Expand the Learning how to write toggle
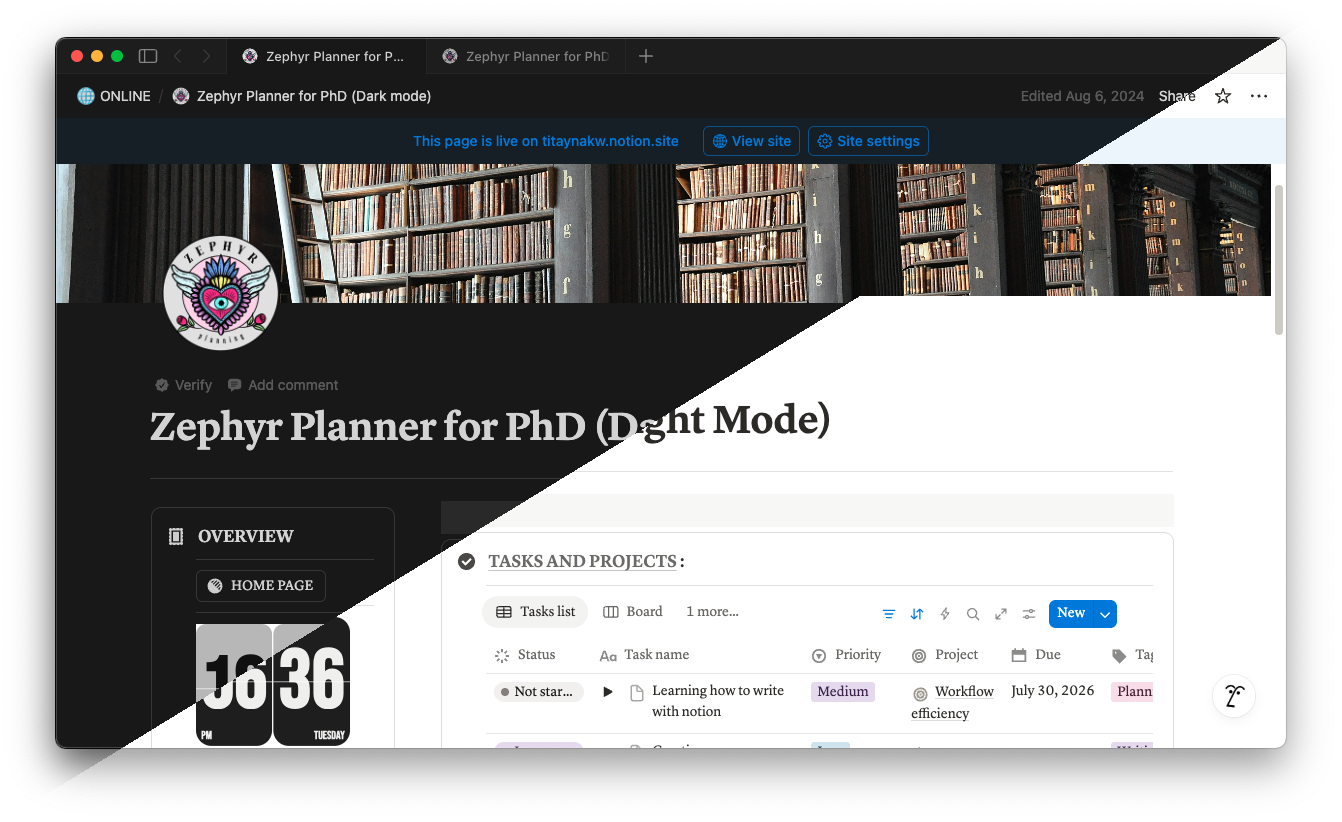 (x=607, y=692)
